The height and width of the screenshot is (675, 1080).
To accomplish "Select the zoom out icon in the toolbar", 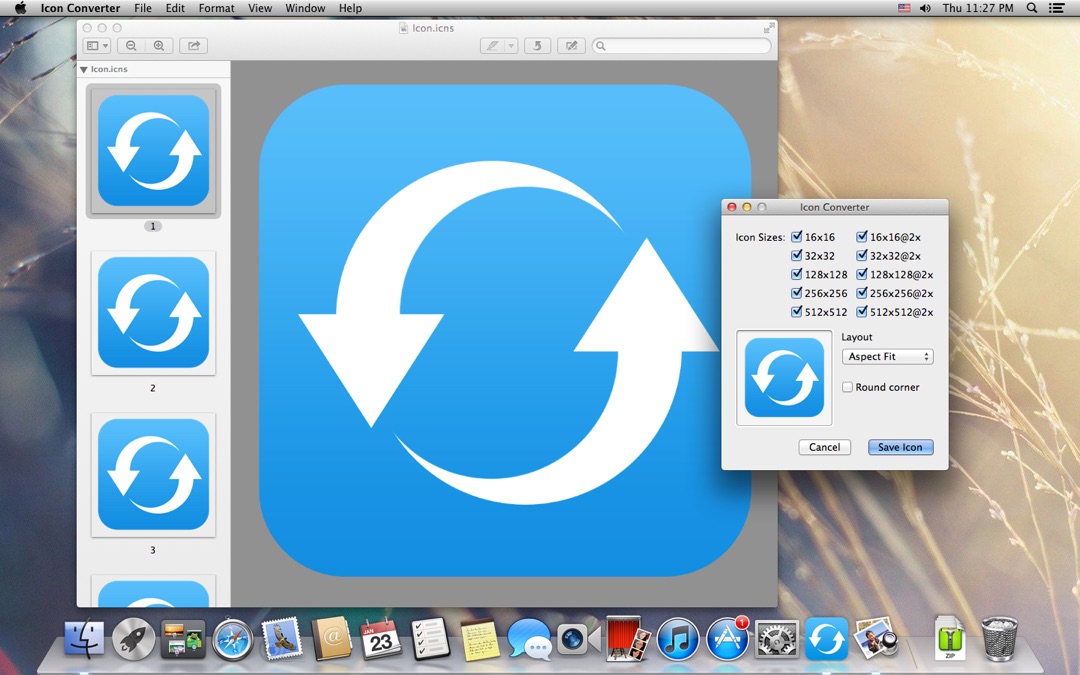I will (x=130, y=45).
